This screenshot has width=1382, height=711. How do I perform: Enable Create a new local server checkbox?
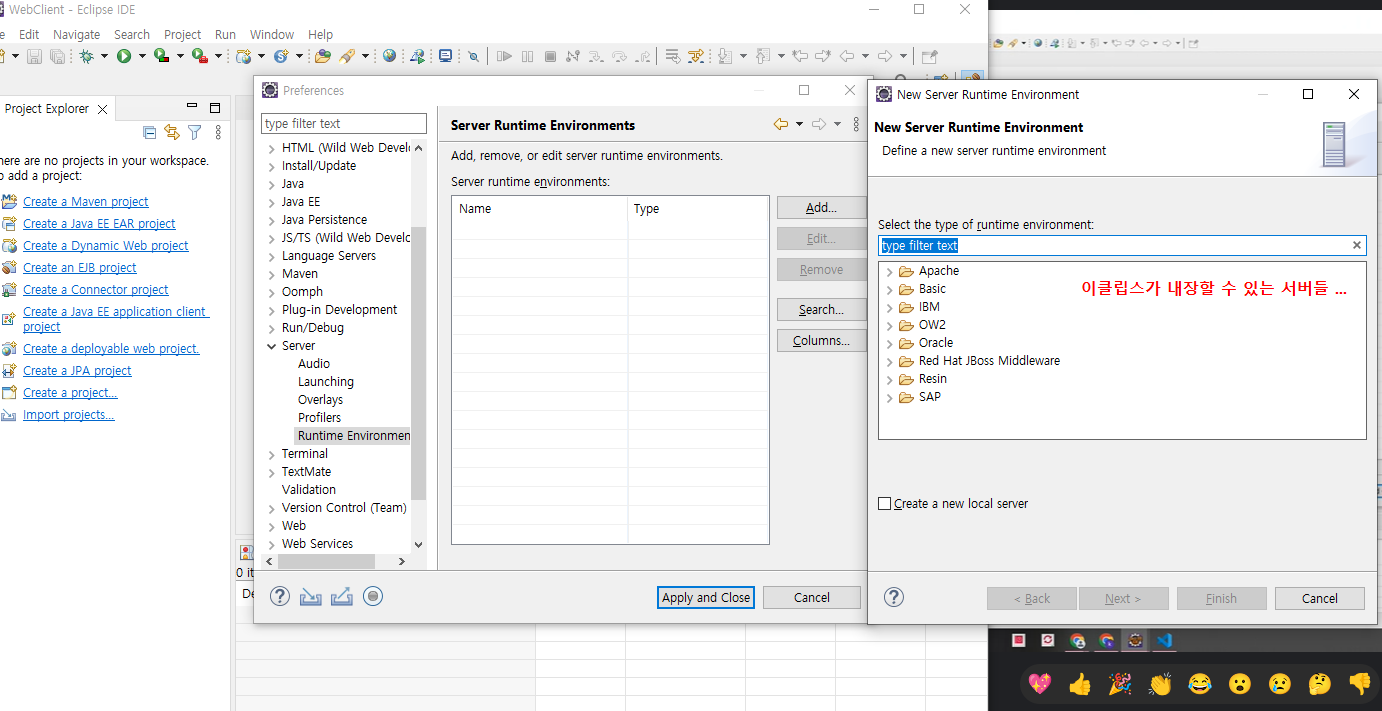(884, 503)
